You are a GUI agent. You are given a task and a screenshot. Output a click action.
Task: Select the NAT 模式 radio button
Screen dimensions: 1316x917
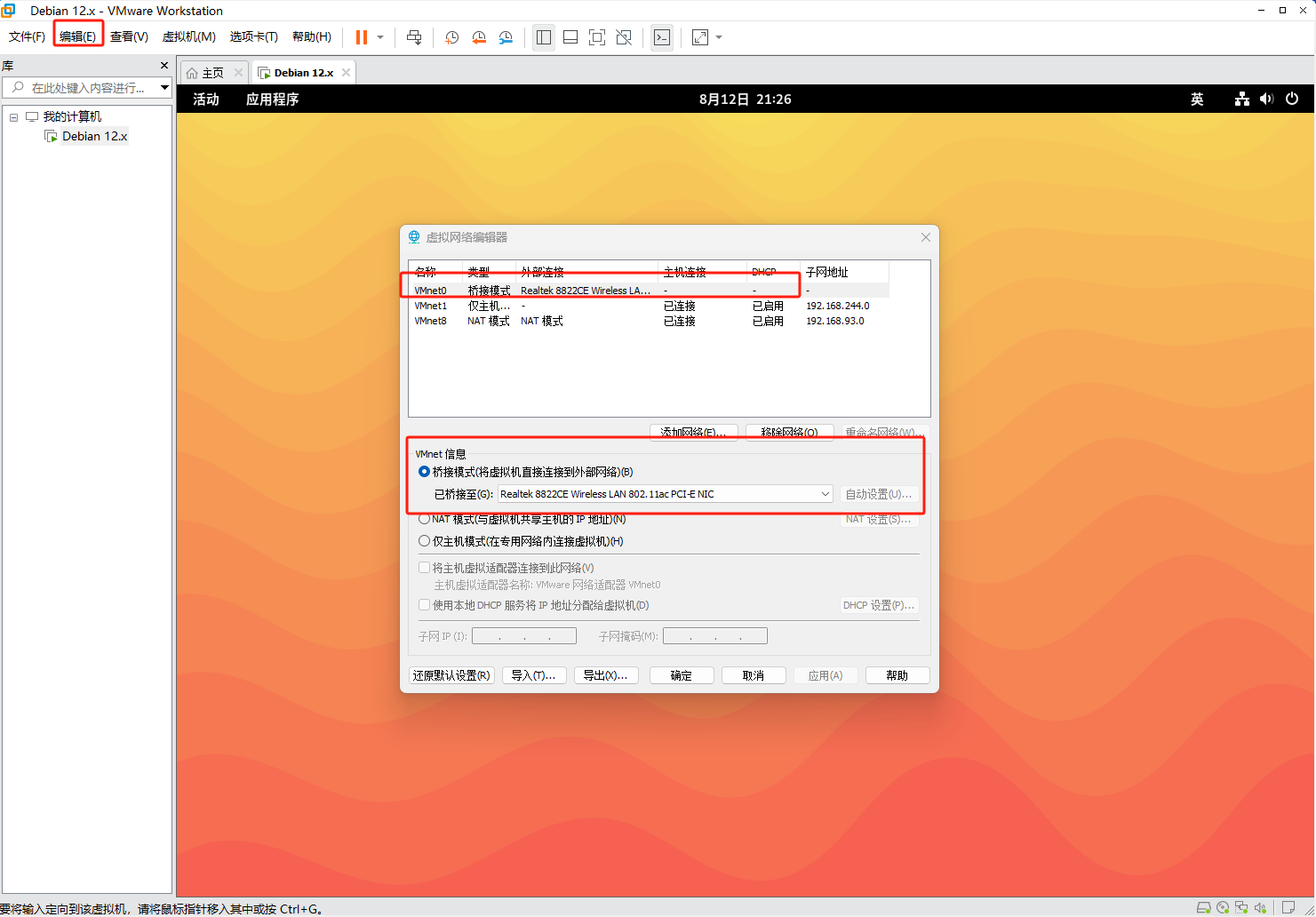click(x=424, y=519)
